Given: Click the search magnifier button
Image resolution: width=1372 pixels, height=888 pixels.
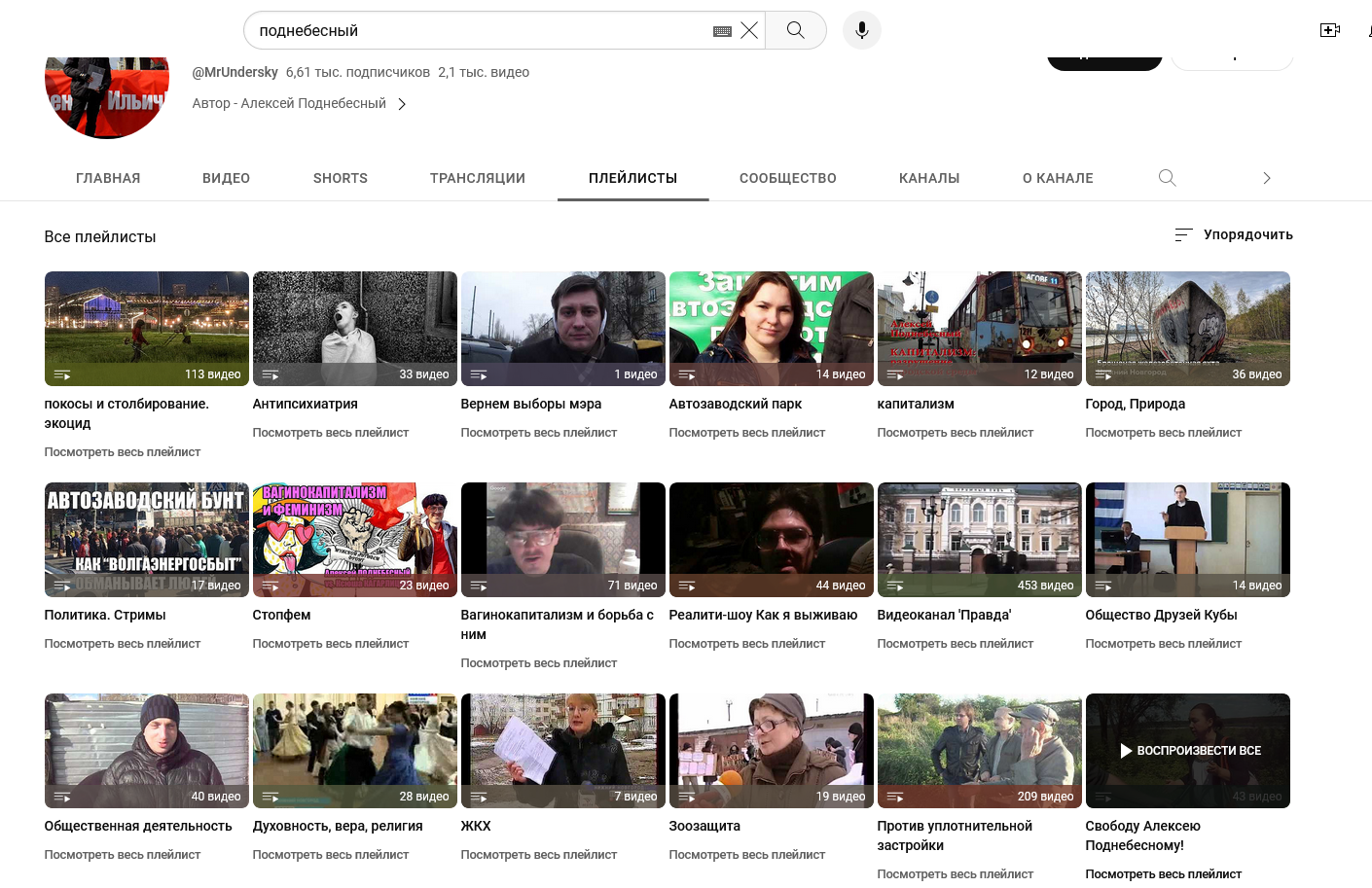Looking at the screenshot, I should tap(795, 30).
